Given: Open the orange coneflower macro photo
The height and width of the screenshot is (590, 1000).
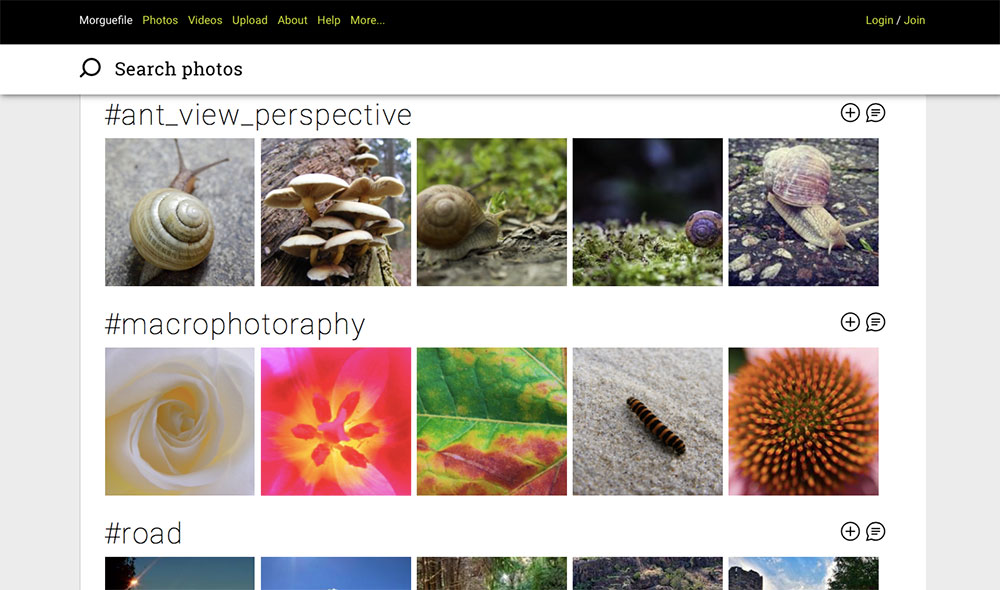Looking at the screenshot, I should 804,422.
